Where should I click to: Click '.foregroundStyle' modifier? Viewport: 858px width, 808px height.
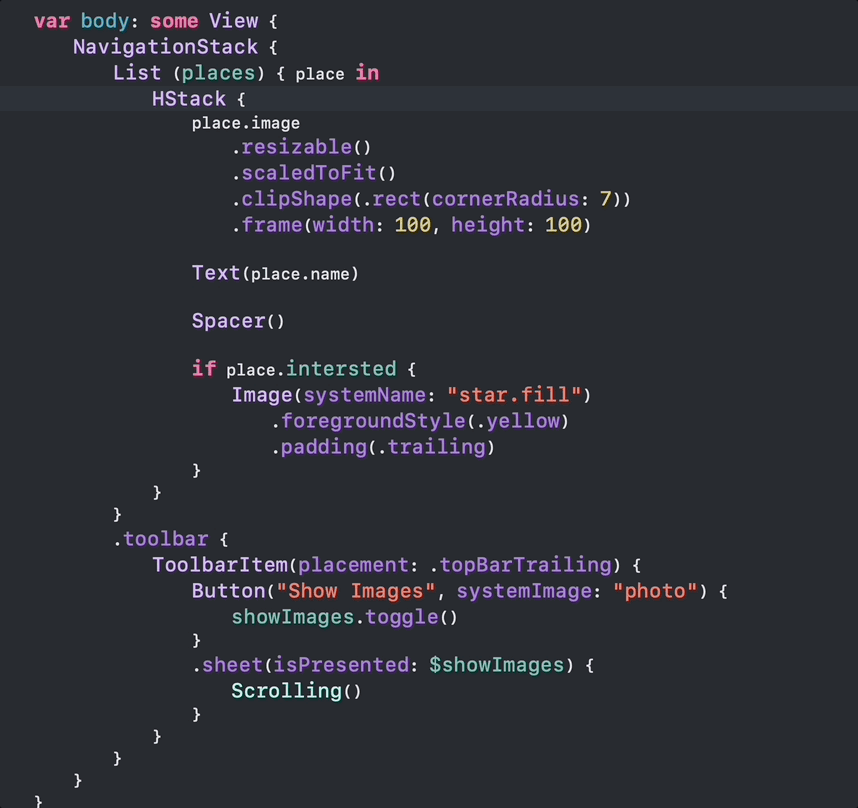[368, 421]
